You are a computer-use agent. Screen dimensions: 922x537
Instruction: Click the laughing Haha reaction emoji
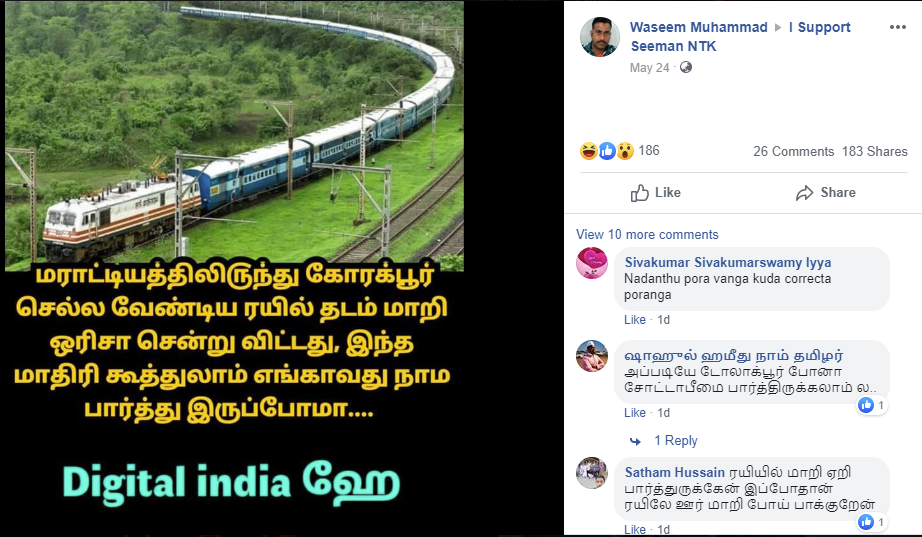[x=589, y=151]
